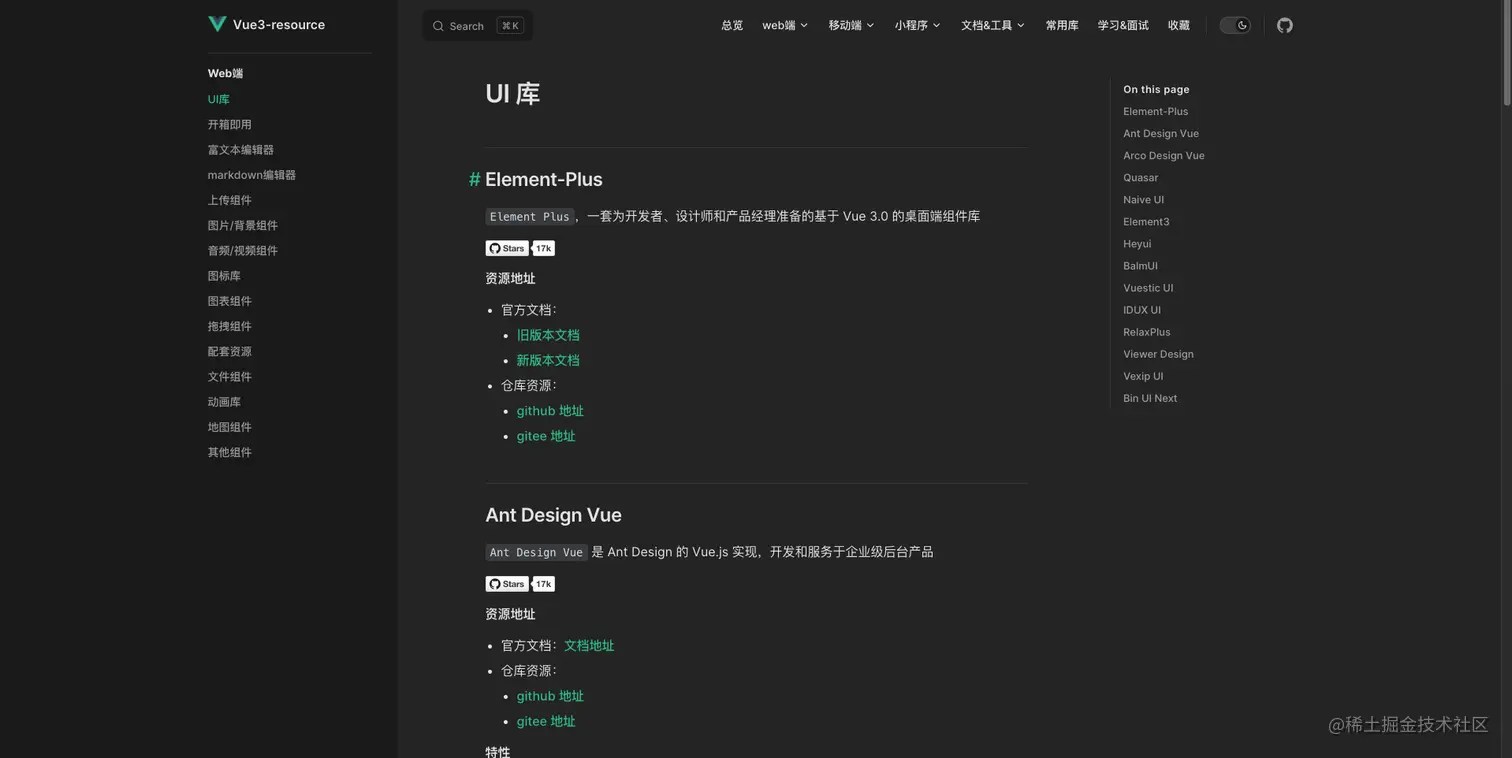Toggle dark mode appearance switch
Image resolution: width=1512 pixels, height=758 pixels.
coord(1235,25)
